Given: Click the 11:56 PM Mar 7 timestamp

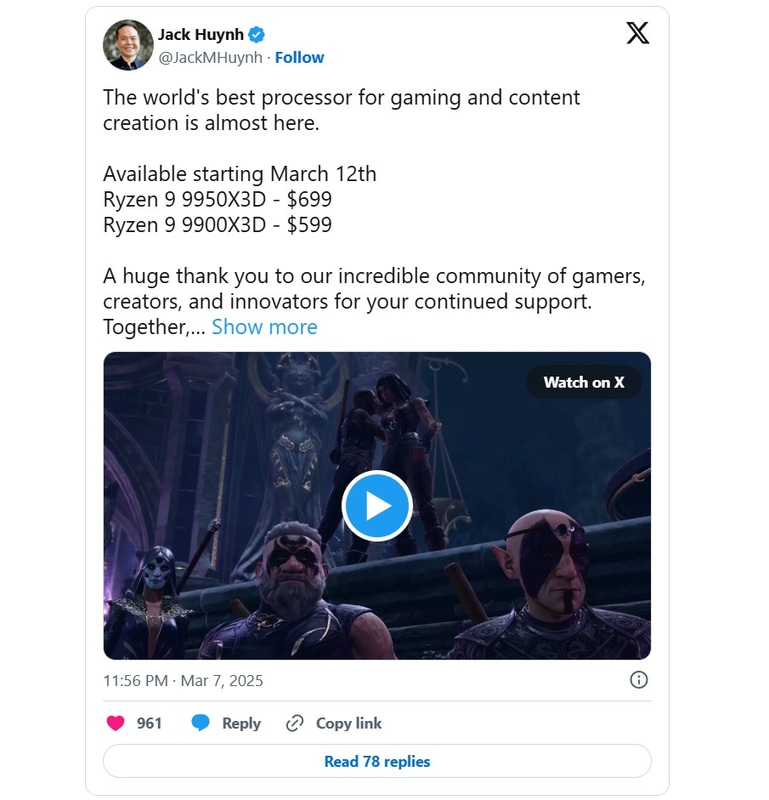Looking at the screenshot, I should (183, 680).
